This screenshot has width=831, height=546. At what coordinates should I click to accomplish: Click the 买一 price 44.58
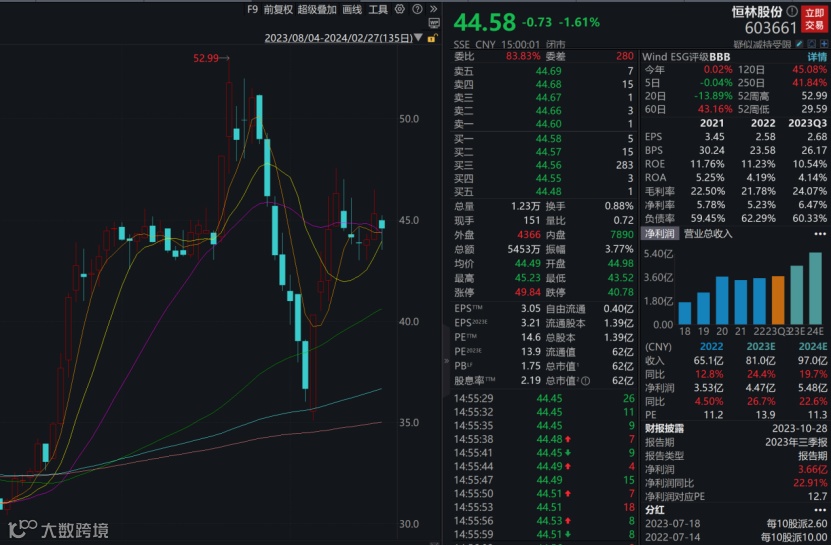[x=549, y=139]
